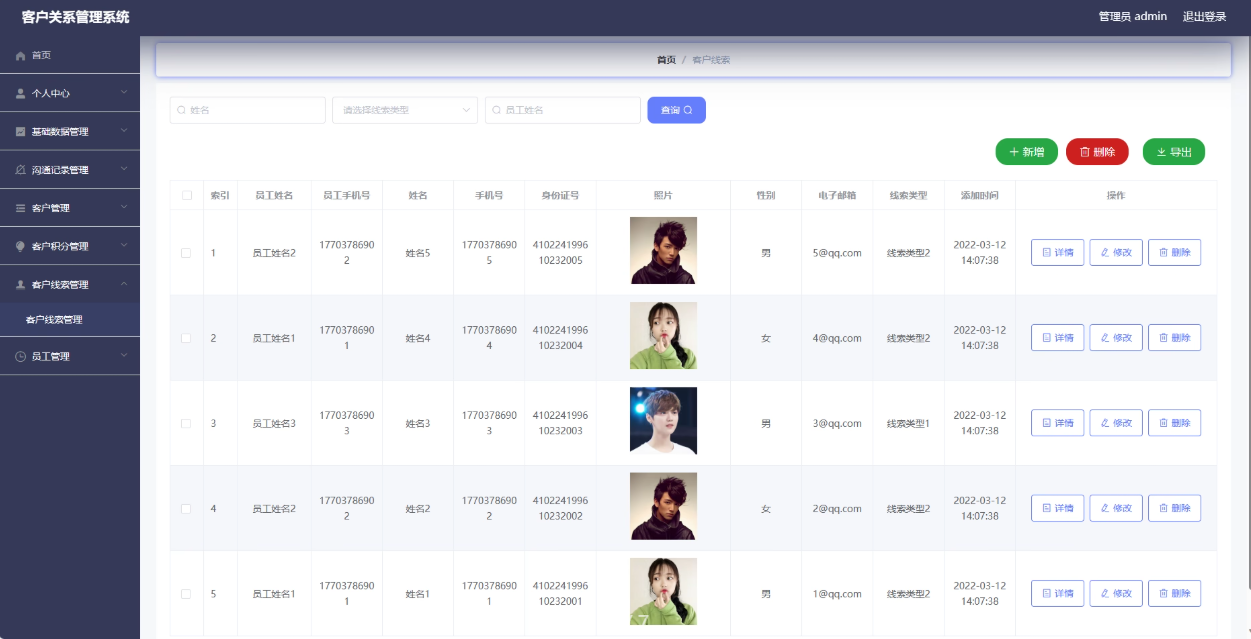The height and width of the screenshot is (639, 1251).
Task: Open the 客户线索管理 submenu item
Action: coord(54,320)
